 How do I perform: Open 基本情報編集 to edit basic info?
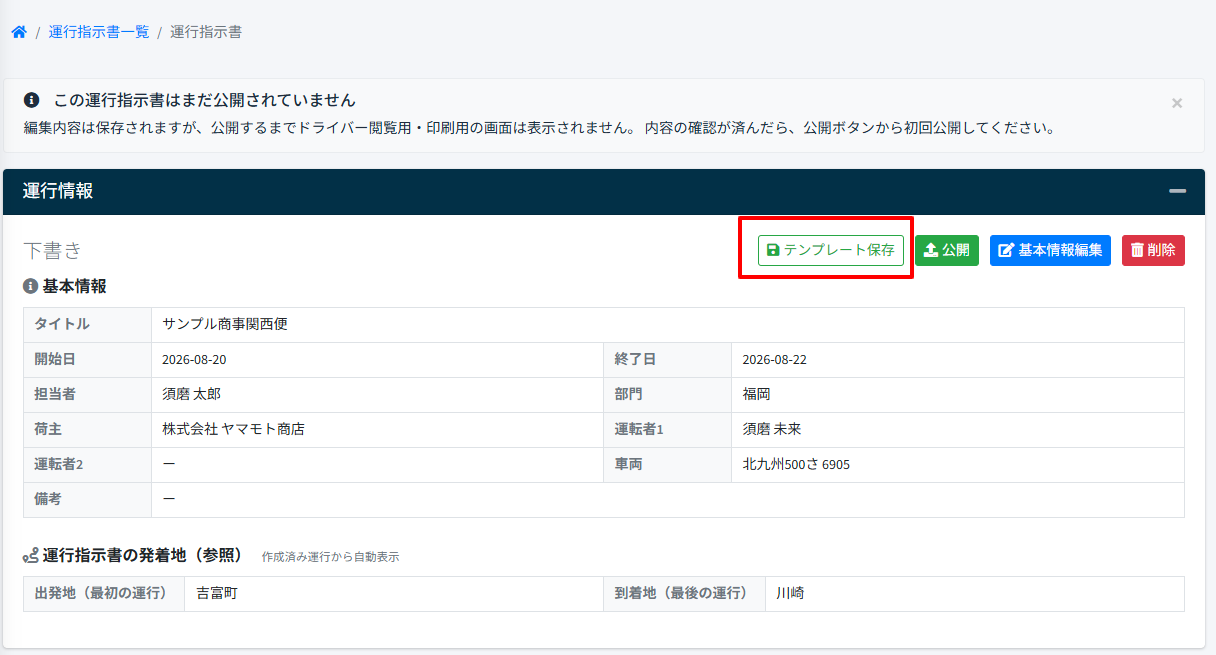pos(1050,250)
